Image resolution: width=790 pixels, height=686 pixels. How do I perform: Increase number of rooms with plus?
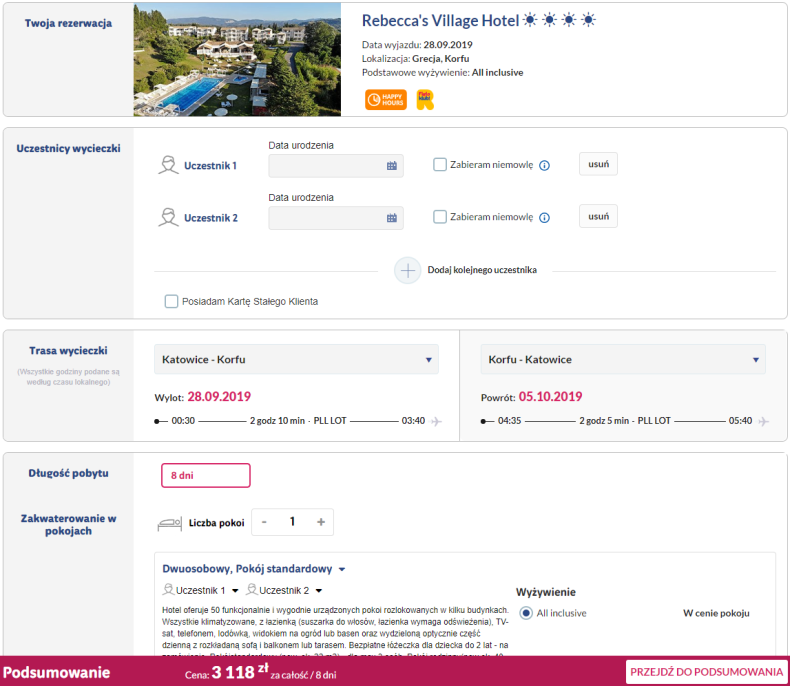[x=320, y=522]
